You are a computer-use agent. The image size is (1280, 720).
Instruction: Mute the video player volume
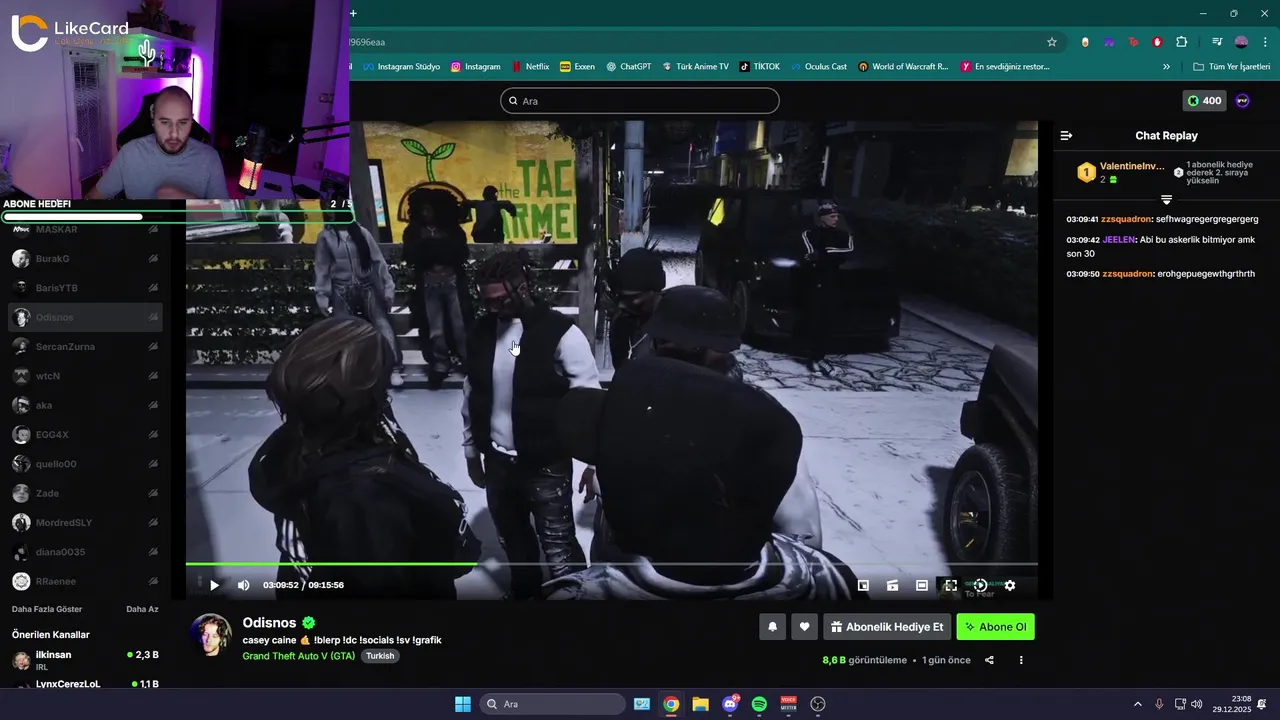(x=243, y=585)
